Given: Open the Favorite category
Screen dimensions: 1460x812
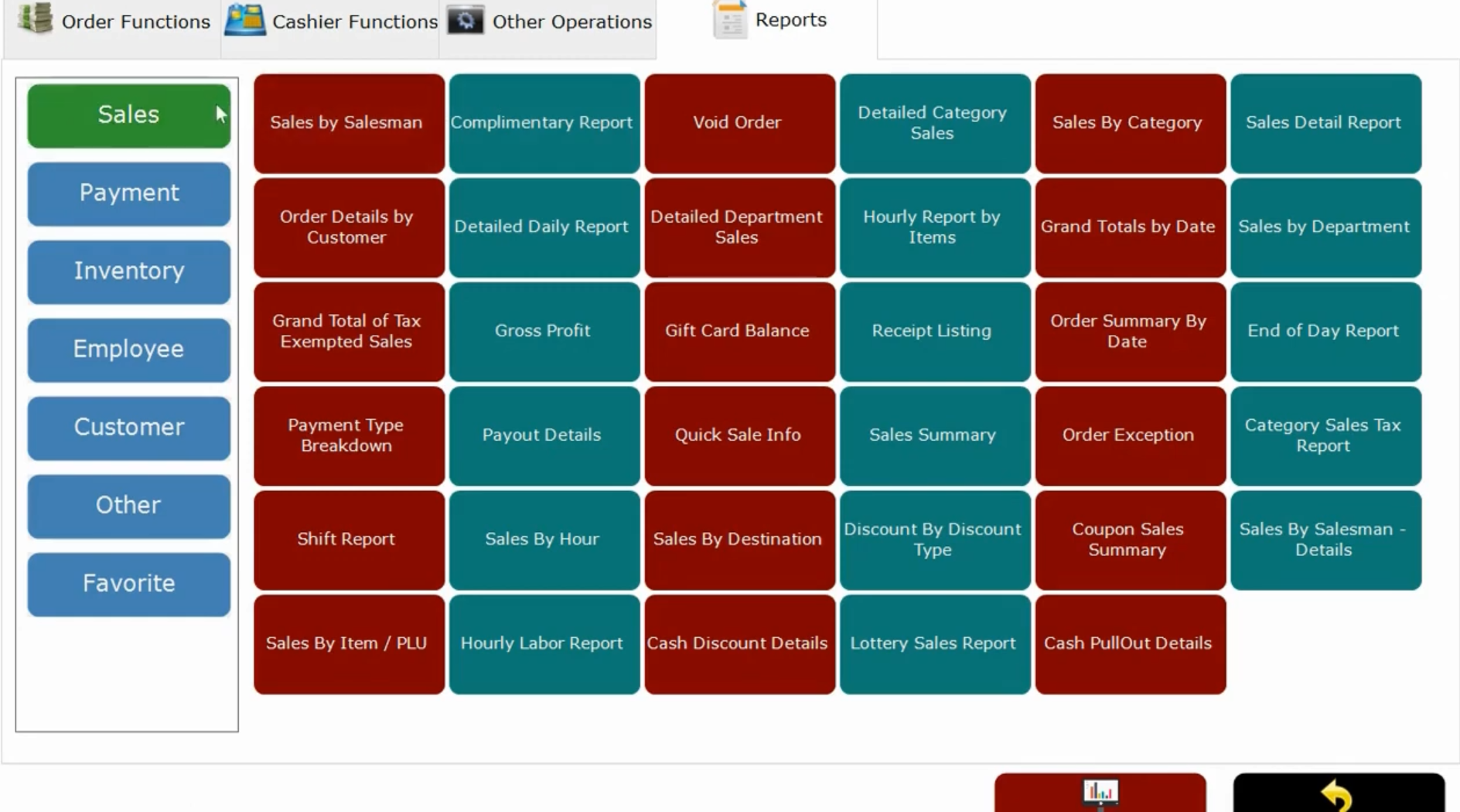Looking at the screenshot, I should click(x=128, y=584).
